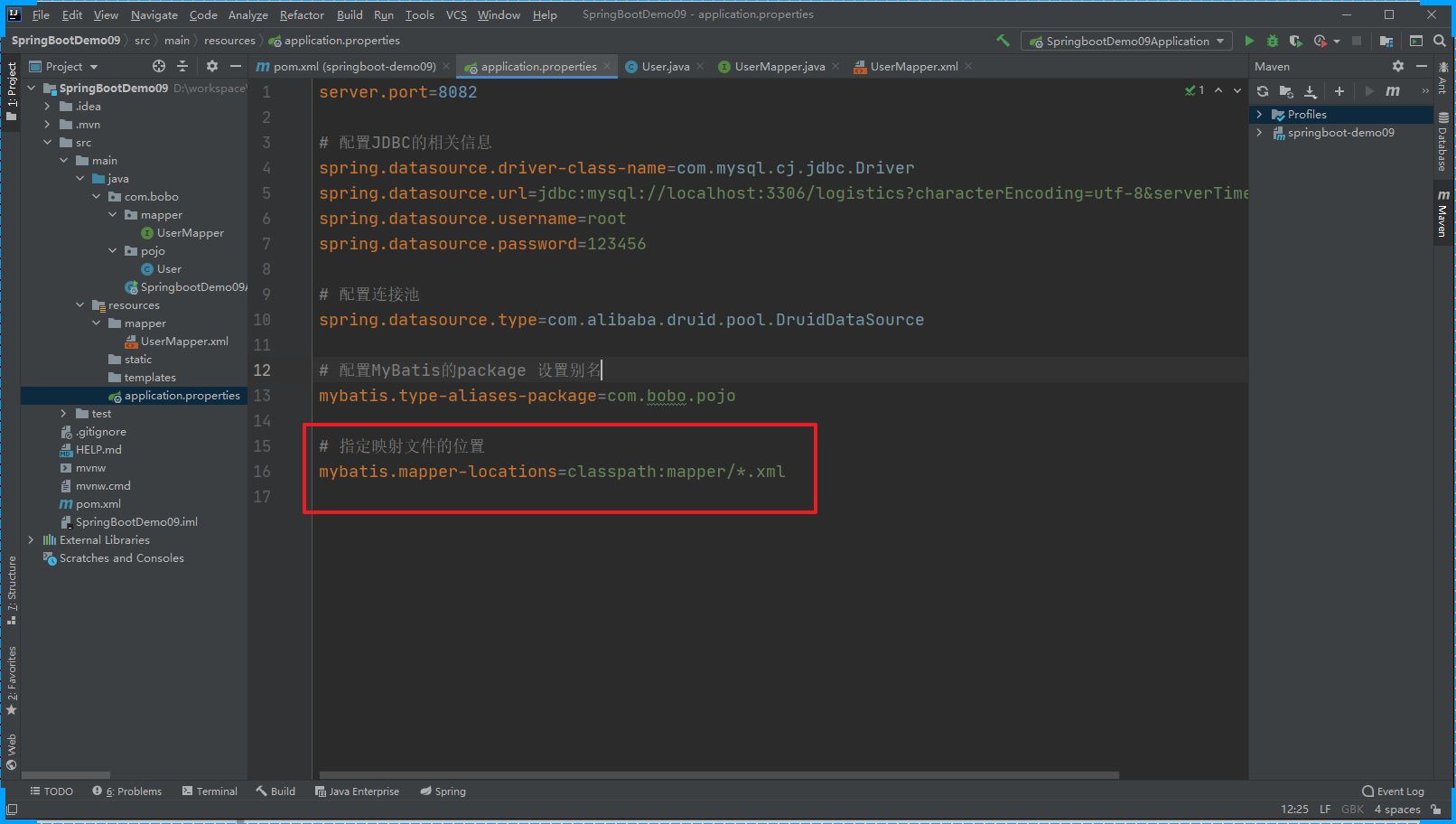Open the Navigate menu
Screen dimensions: 1456x824
[154, 14]
